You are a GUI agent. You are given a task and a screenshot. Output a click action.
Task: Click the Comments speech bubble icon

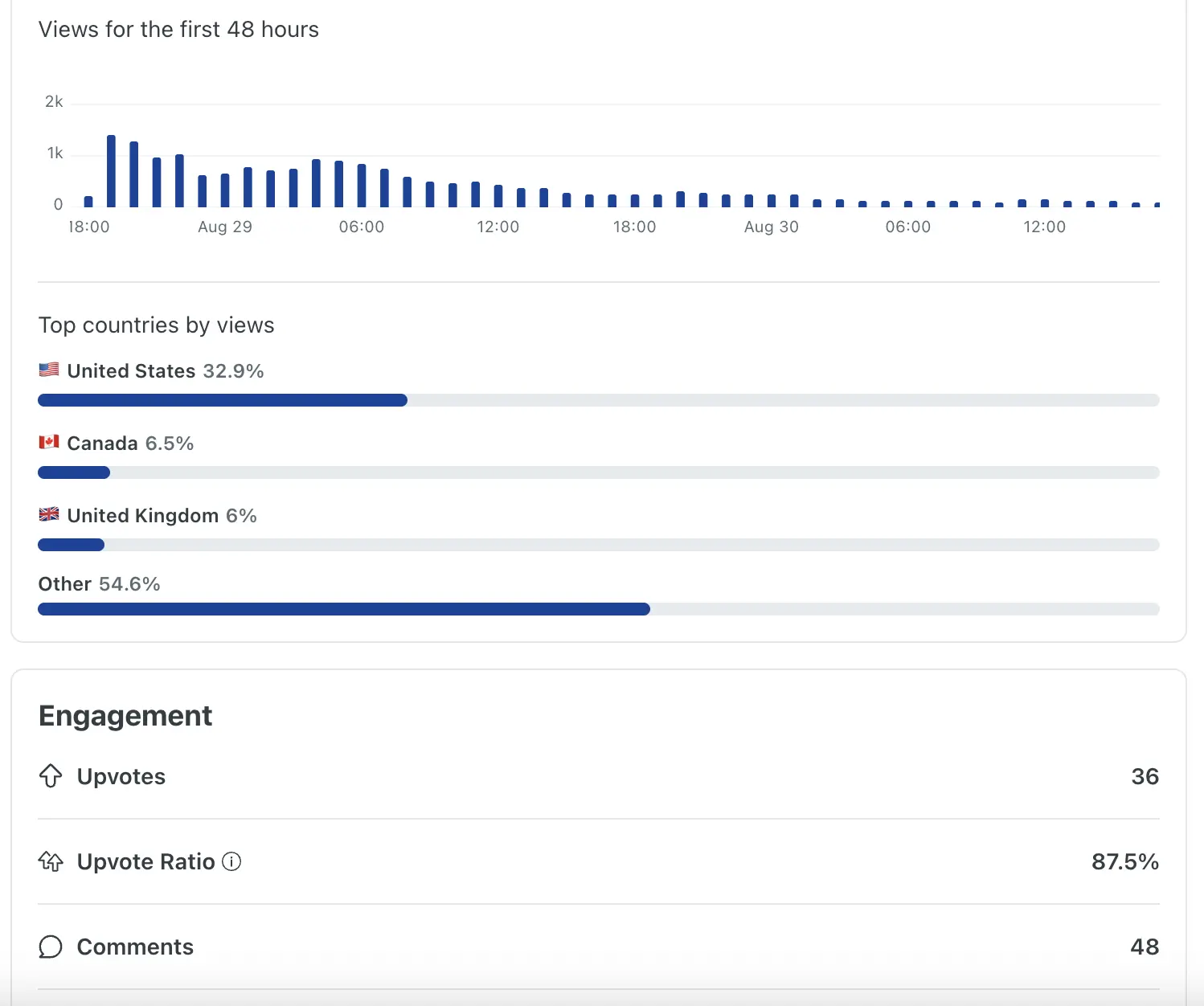click(51, 947)
